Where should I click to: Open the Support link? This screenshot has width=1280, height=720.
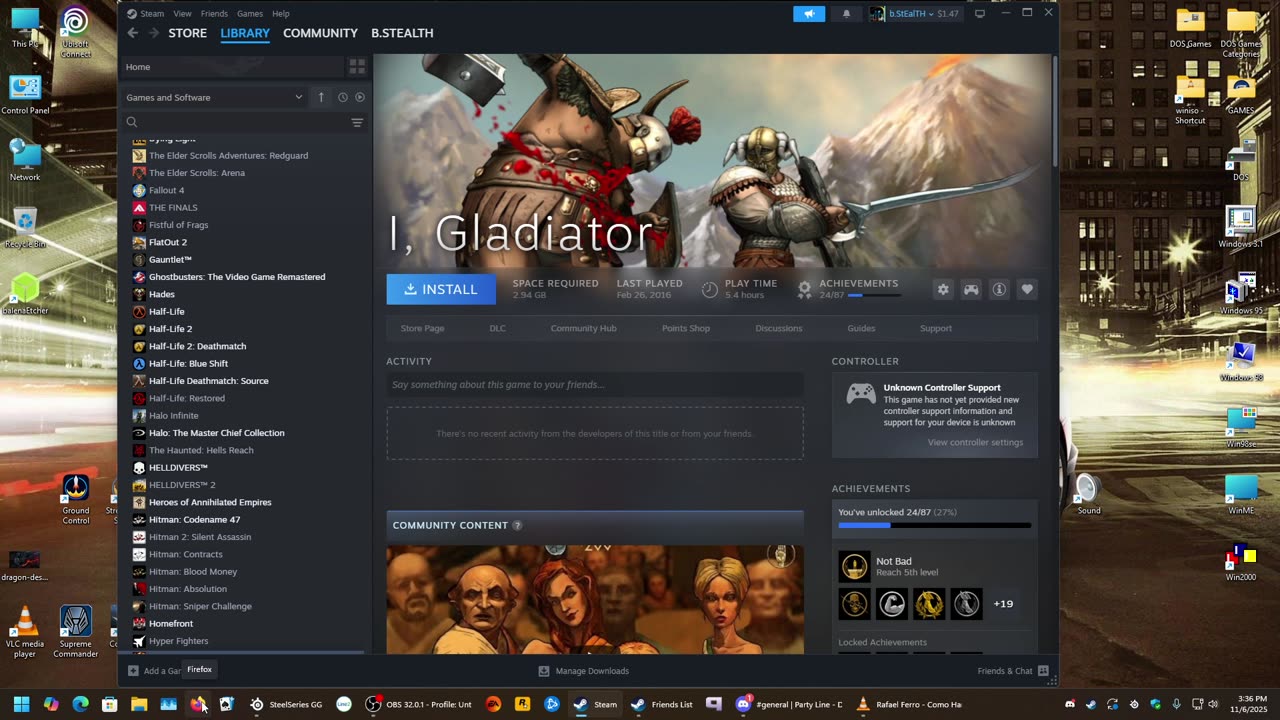936,328
